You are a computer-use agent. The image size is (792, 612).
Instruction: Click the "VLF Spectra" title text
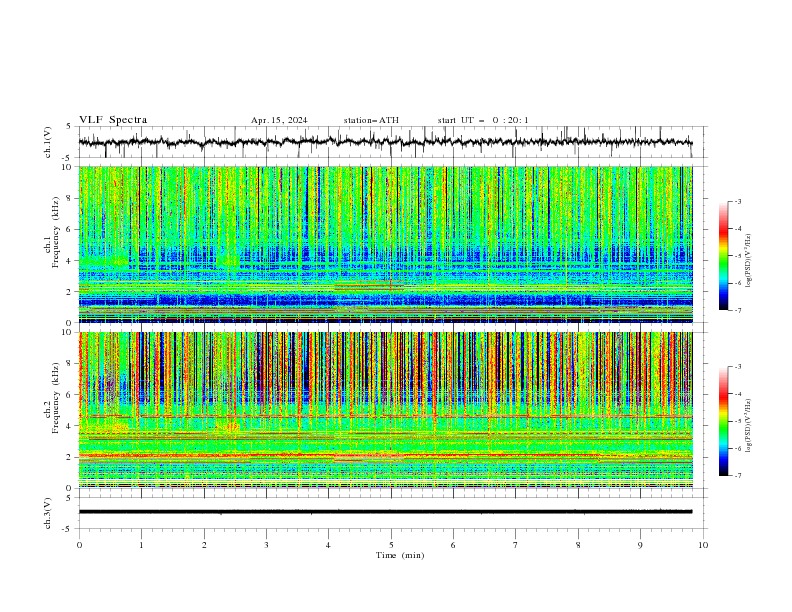[113, 120]
